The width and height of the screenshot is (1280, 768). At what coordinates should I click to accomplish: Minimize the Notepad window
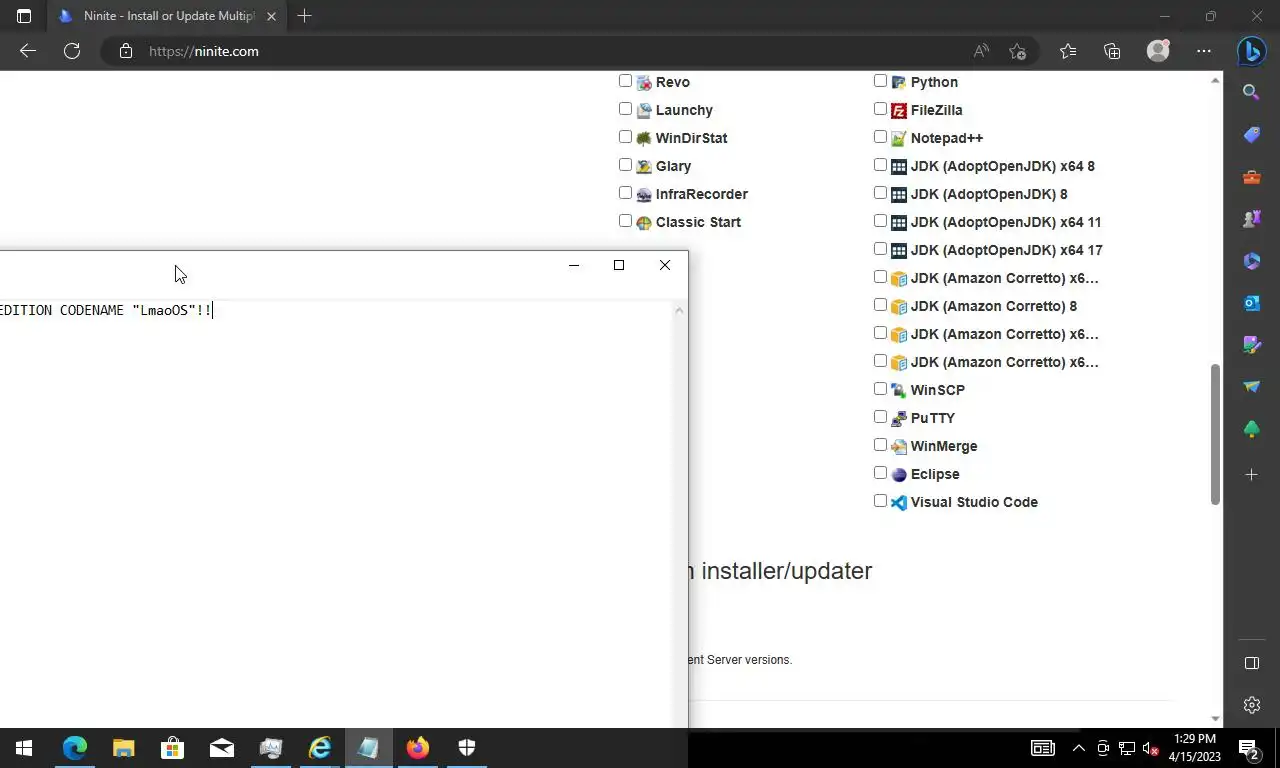click(574, 265)
